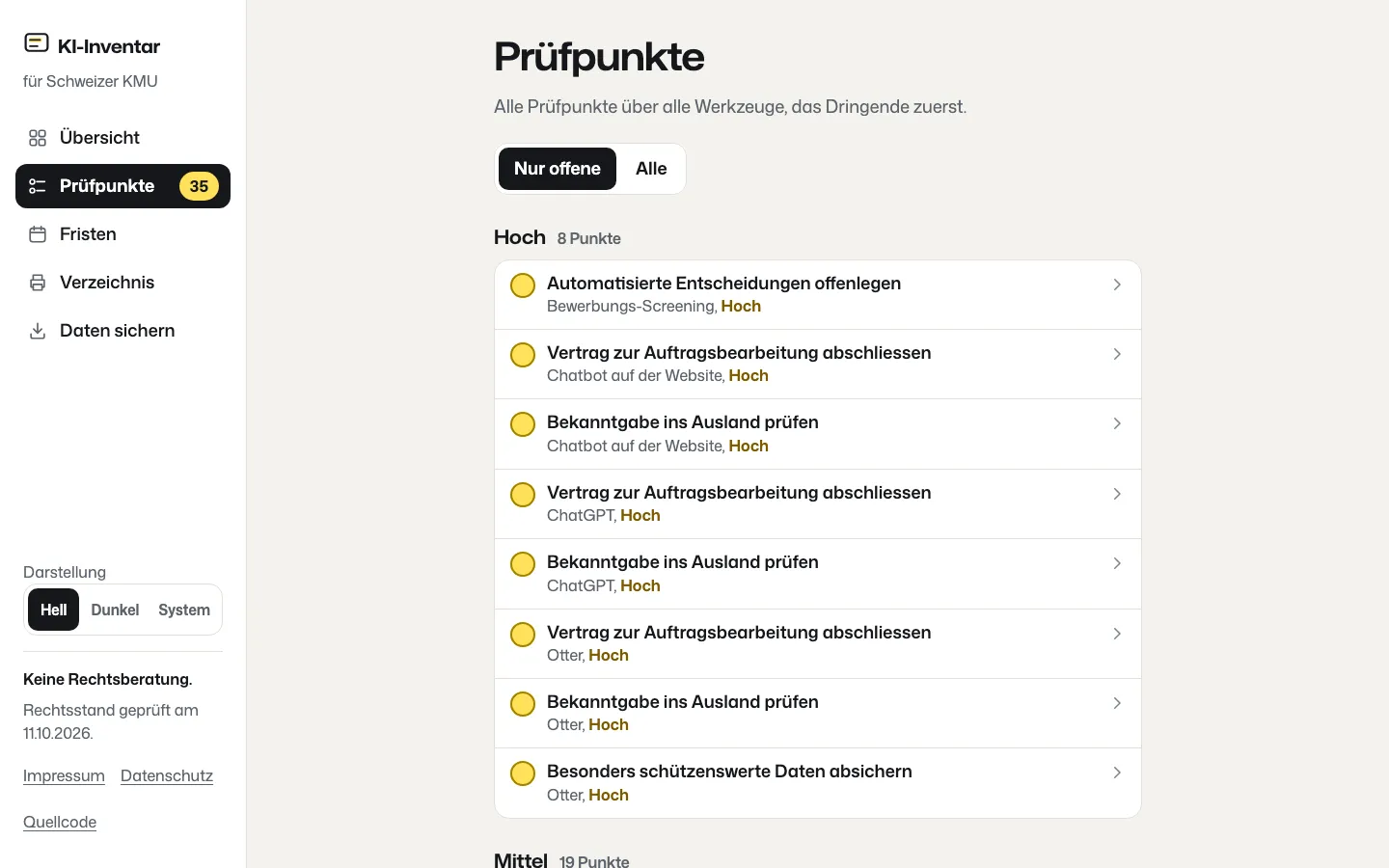
Task: Click the 35 badge on Prüfpunkte
Action: pos(199,186)
